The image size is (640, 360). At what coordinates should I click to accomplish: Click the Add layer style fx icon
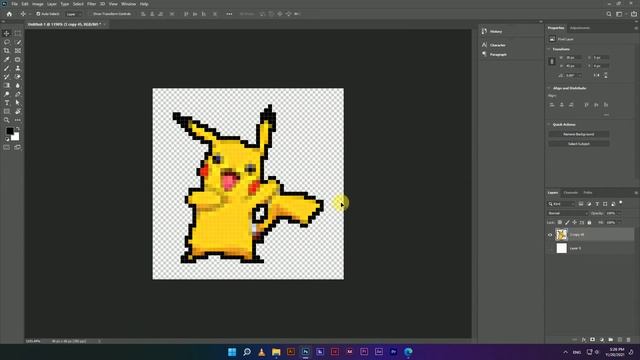(x=584, y=340)
